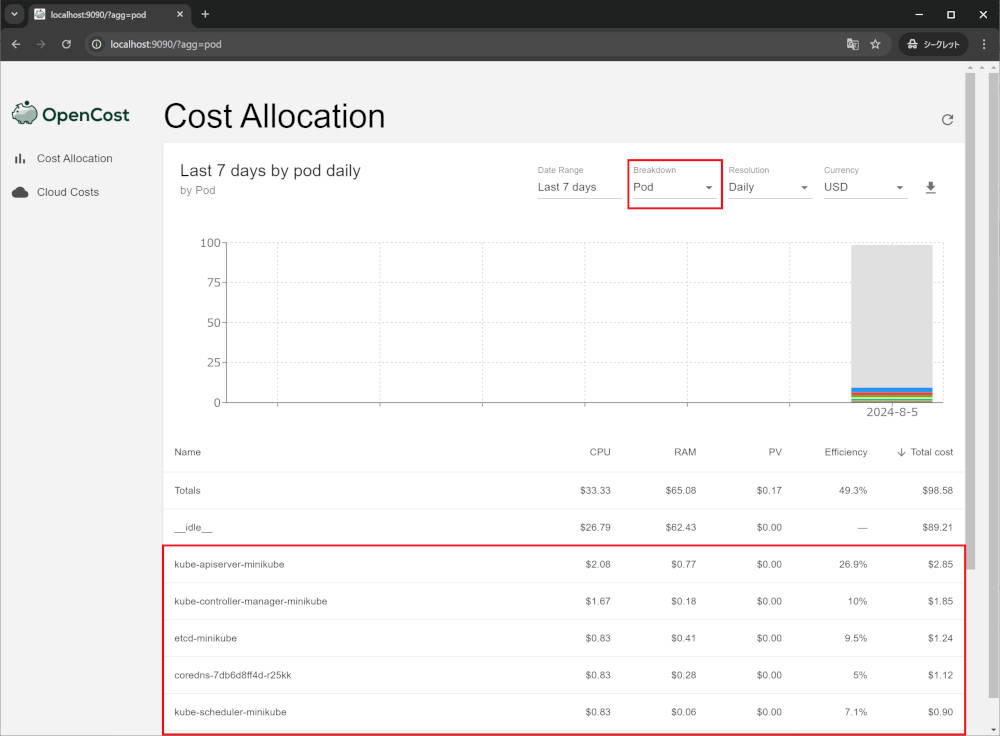Screen dimensions: 1000x736
Task: Open the Currency dropdown set to USD
Action: (x=865, y=187)
